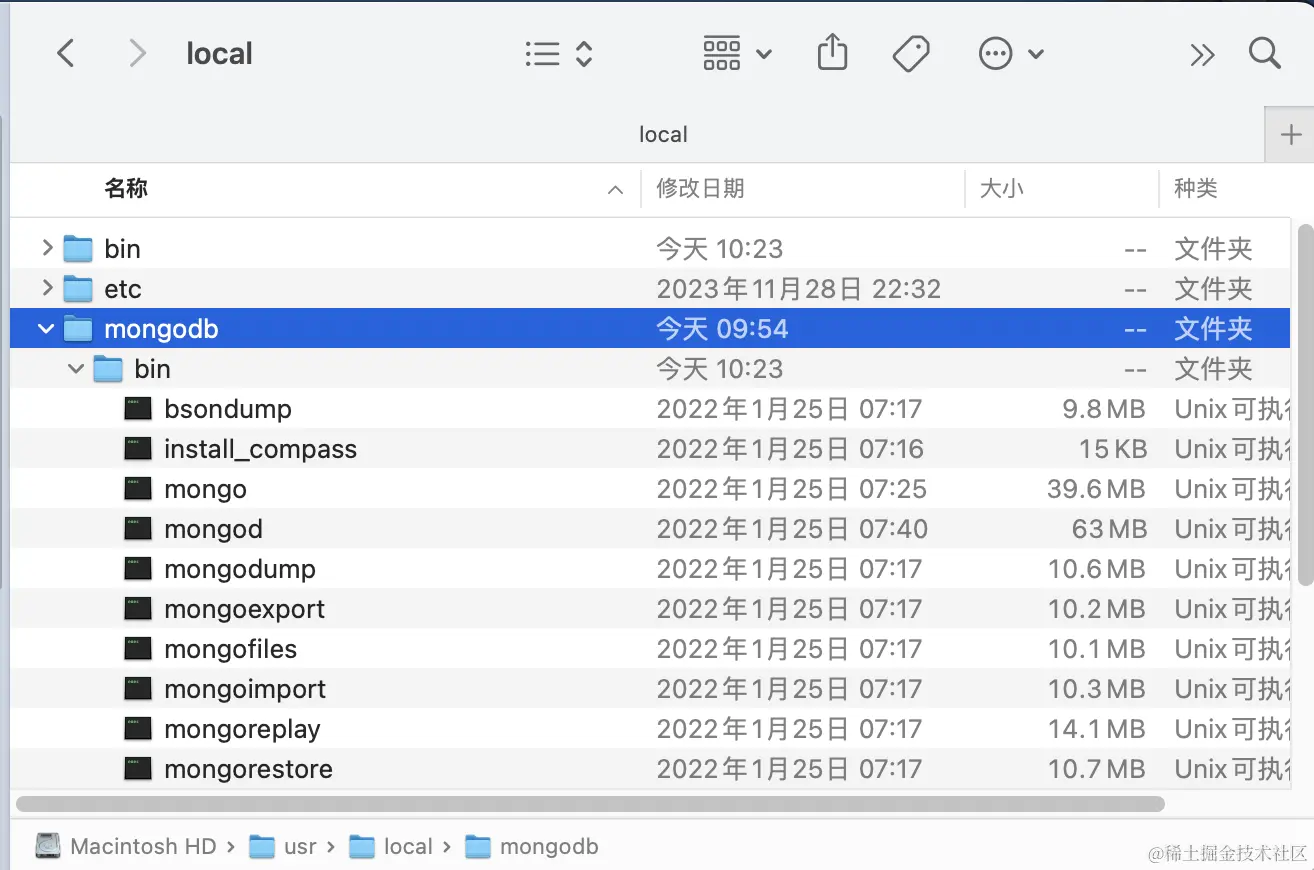Click the Tag icon in toolbar
The height and width of the screenshot is (870, 1314).
click(x=911, y=53)
